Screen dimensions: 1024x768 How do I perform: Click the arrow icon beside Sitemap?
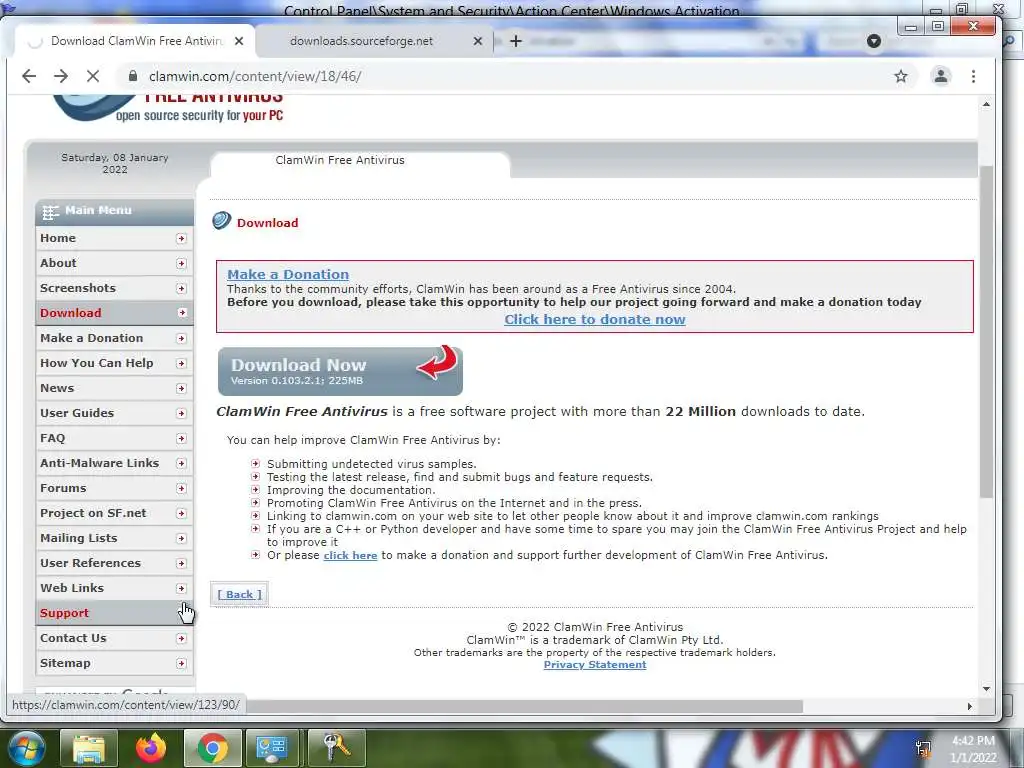[x=182, y=664]
